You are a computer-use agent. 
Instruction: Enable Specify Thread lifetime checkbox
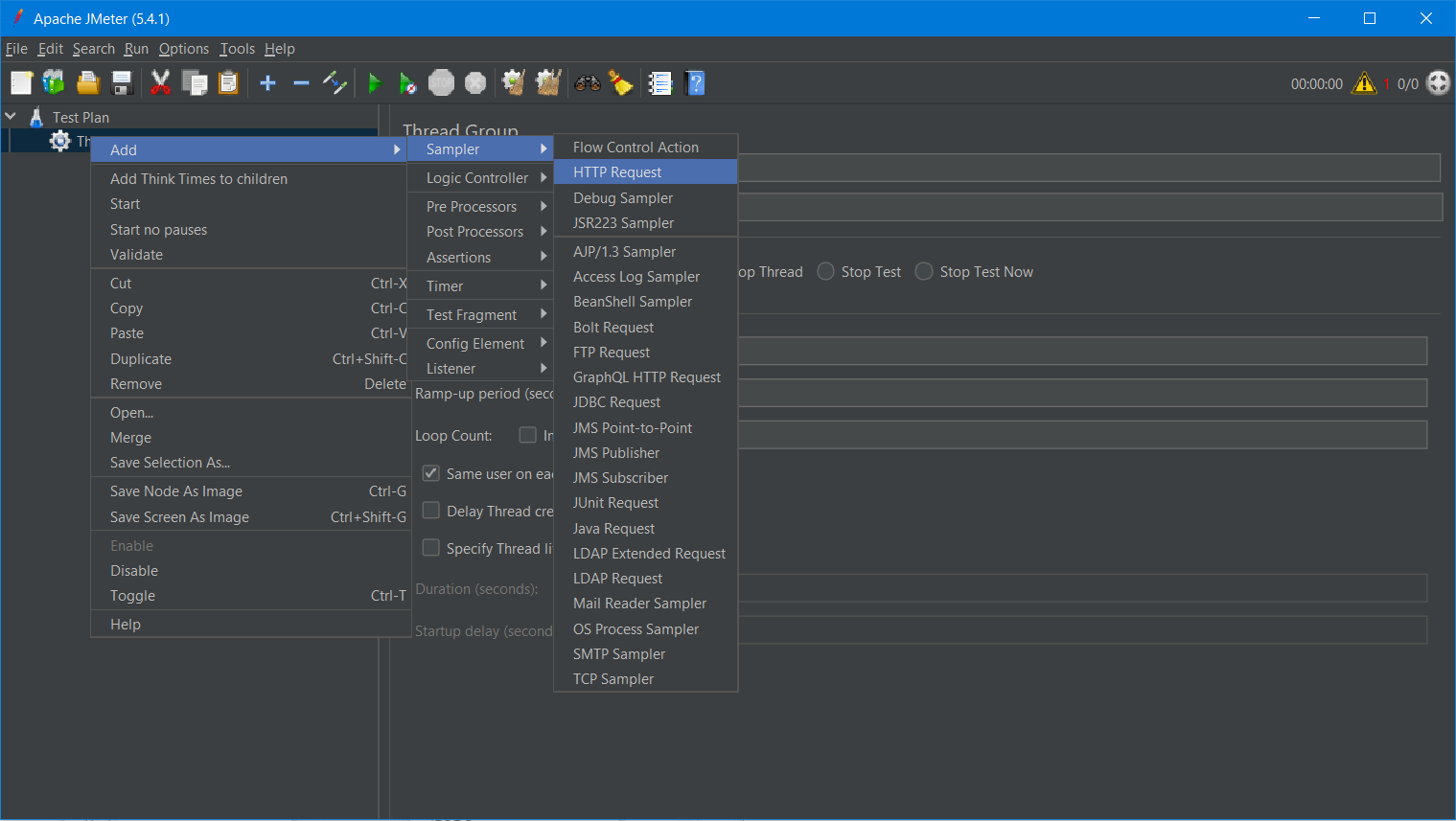click(431, 548)
